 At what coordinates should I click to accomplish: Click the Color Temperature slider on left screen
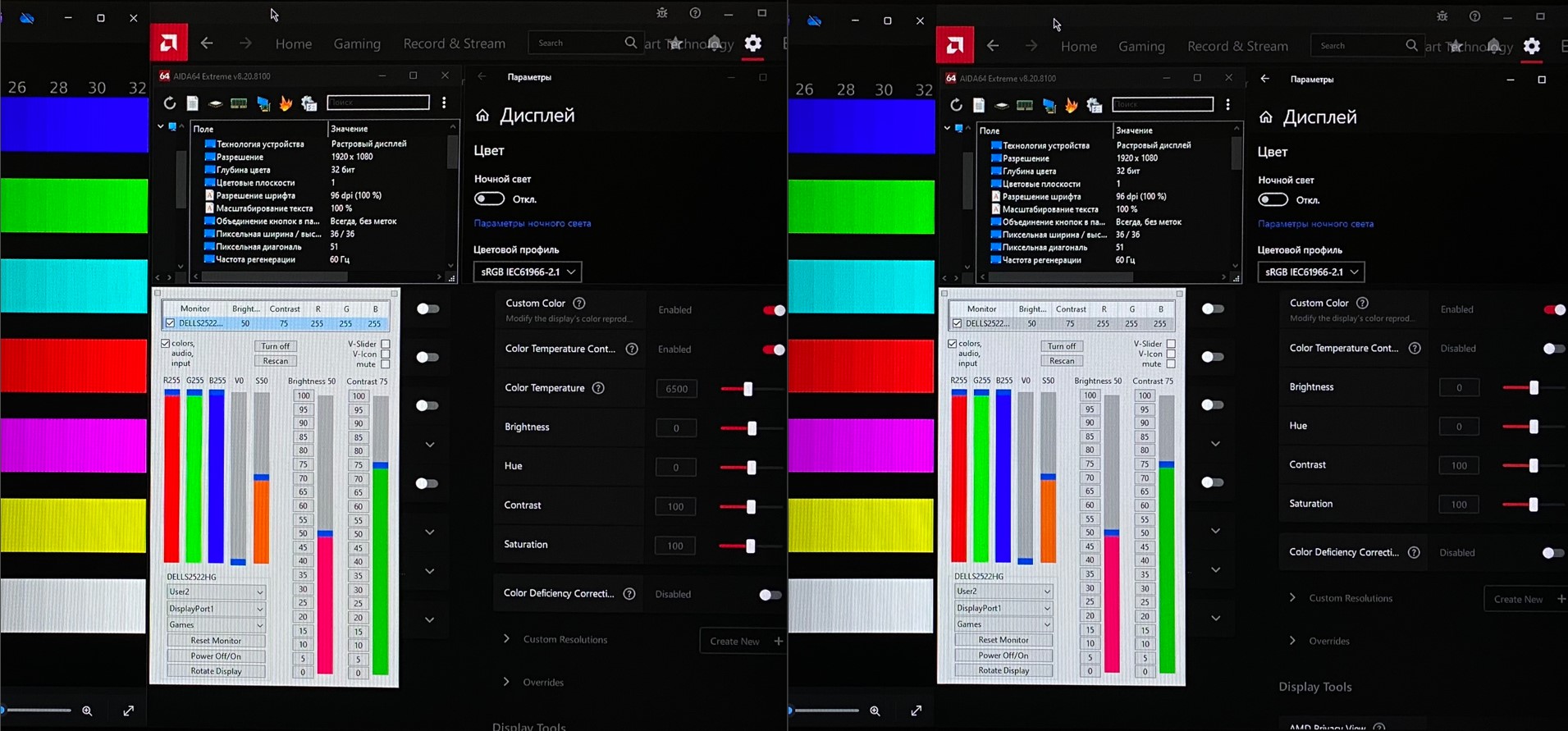[x=751, y=389]
